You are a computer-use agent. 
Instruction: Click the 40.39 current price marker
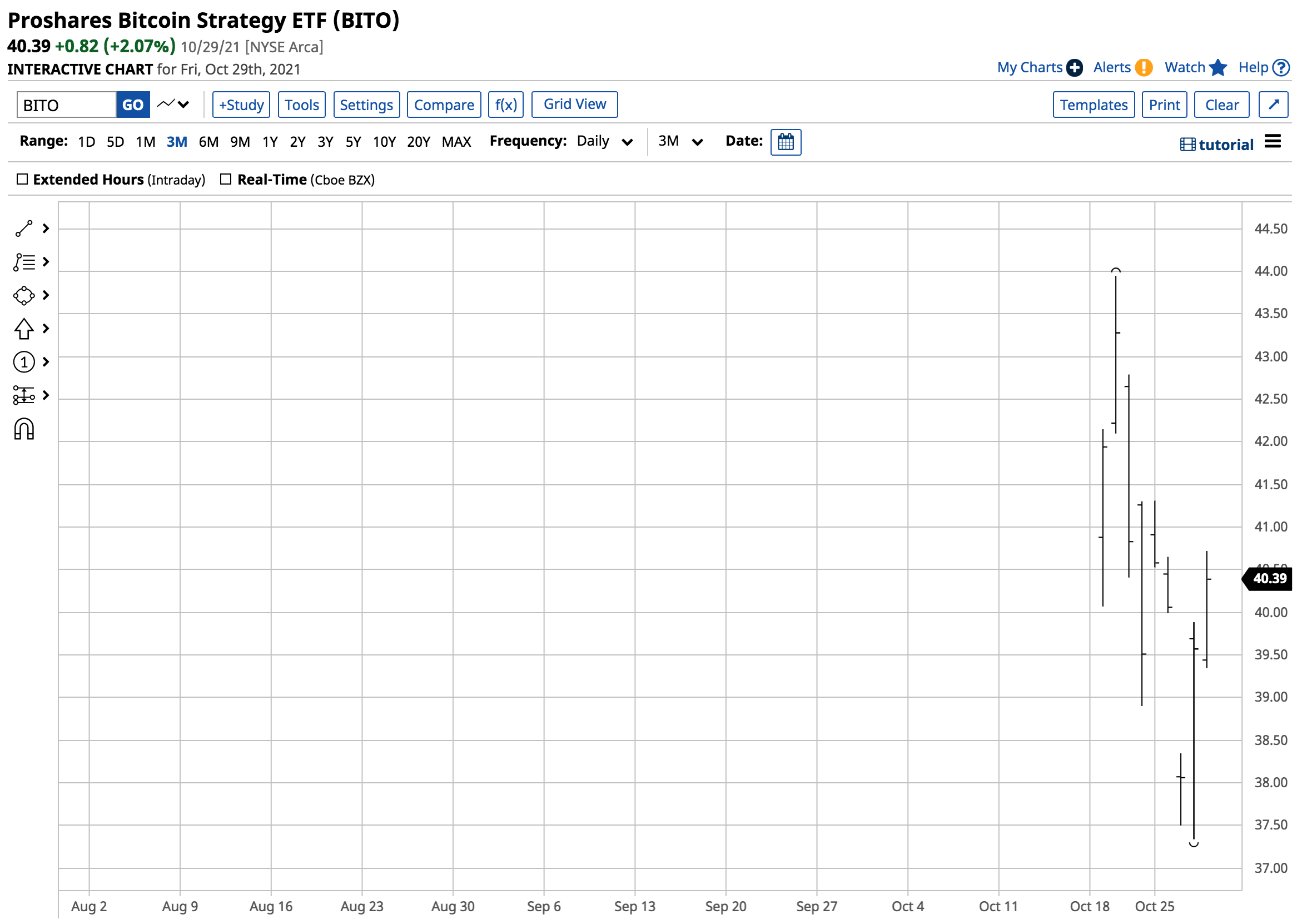pos(1268,579)
